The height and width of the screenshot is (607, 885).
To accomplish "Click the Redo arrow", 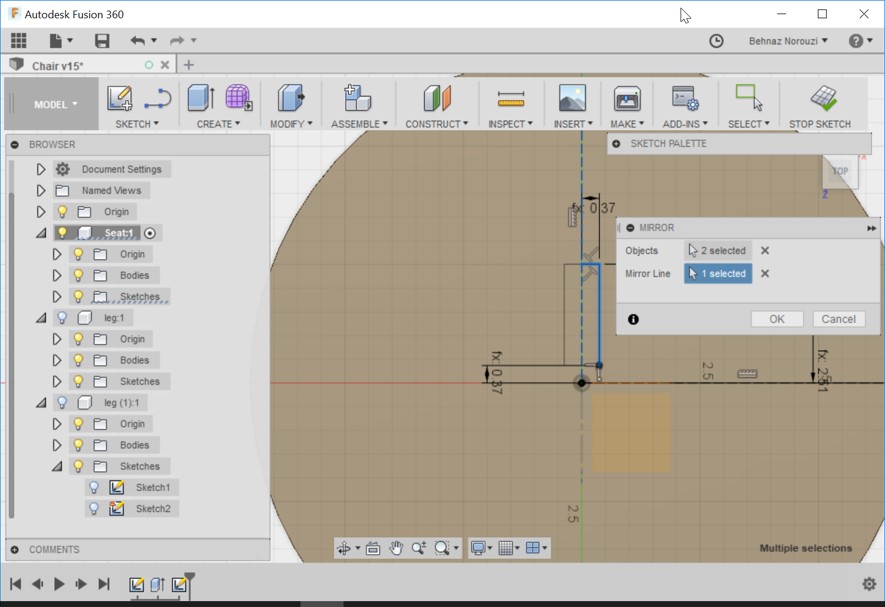I will [177, 41].
